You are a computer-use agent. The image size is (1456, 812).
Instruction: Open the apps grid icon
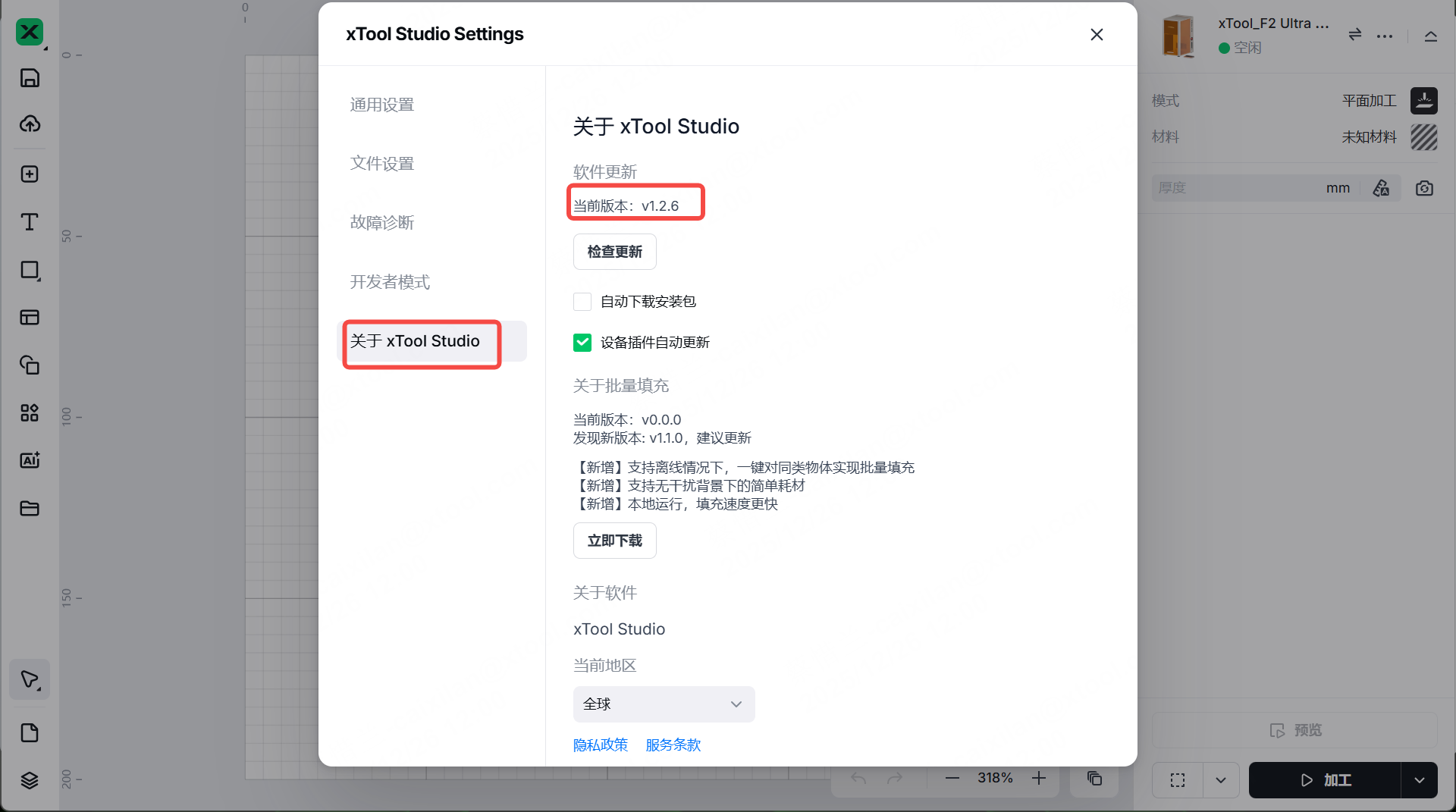[30, 413]
